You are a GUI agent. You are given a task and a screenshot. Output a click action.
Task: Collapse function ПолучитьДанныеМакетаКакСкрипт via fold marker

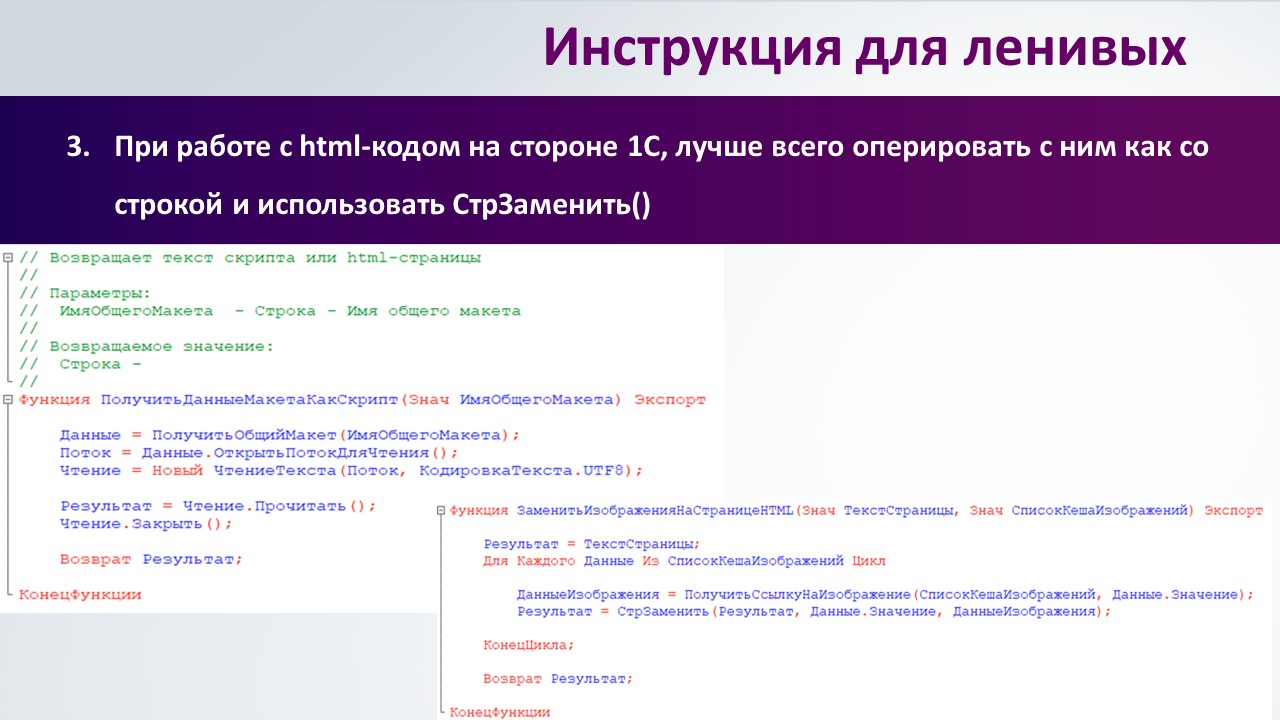click(x=8, y=400)
